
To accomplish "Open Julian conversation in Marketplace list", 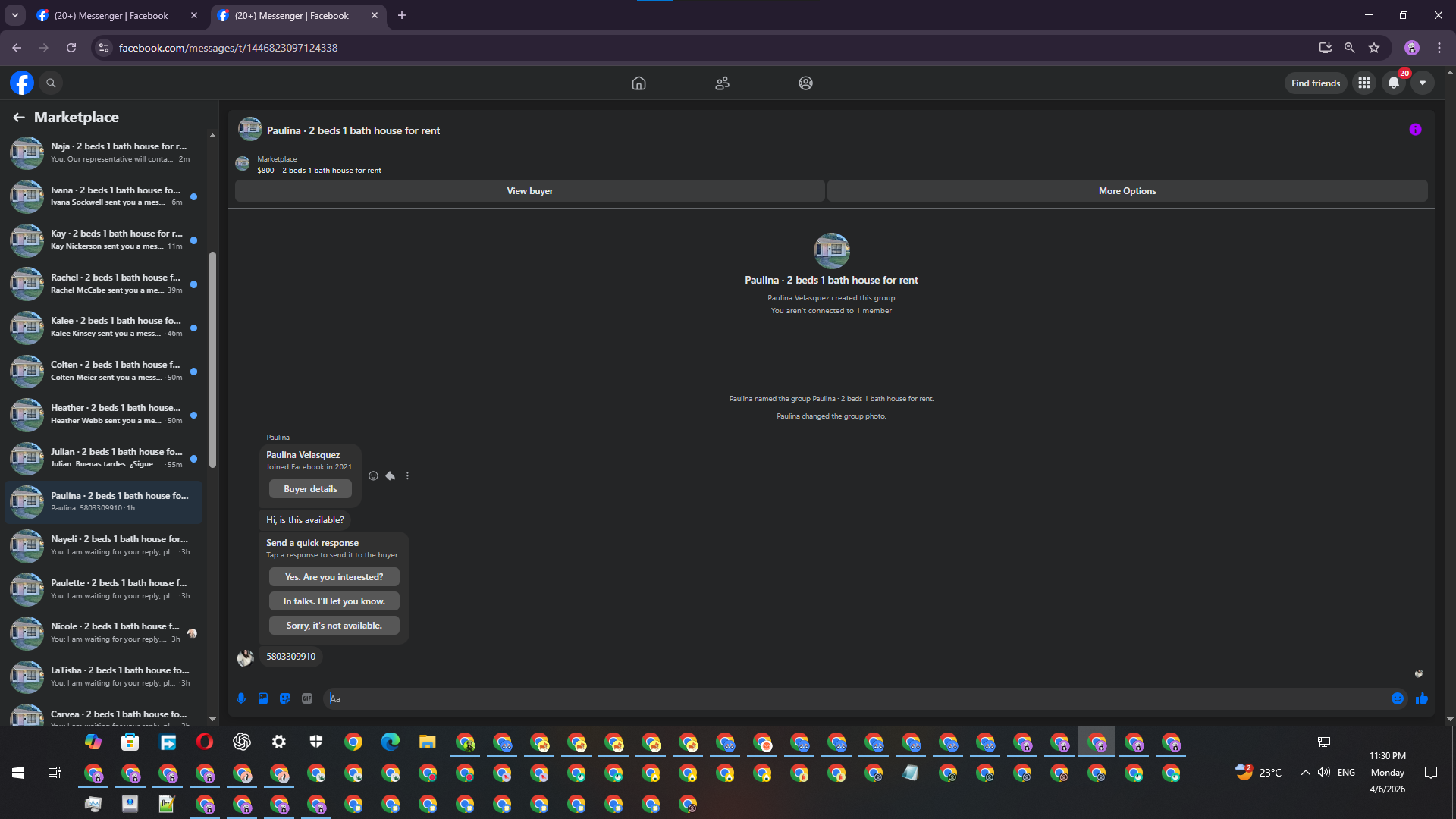I will [x=104, y=458].
